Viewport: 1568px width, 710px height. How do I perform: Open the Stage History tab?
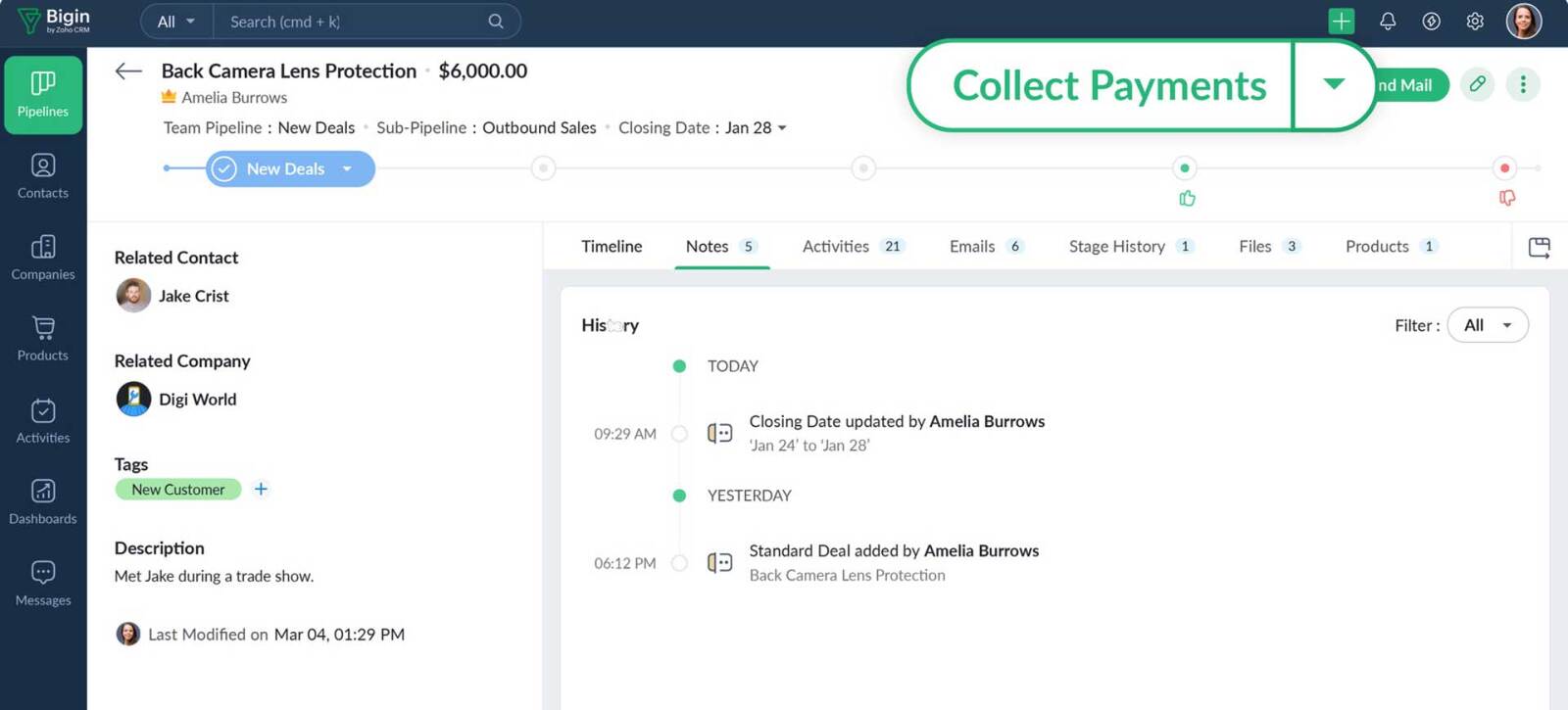coord(1131,247)
